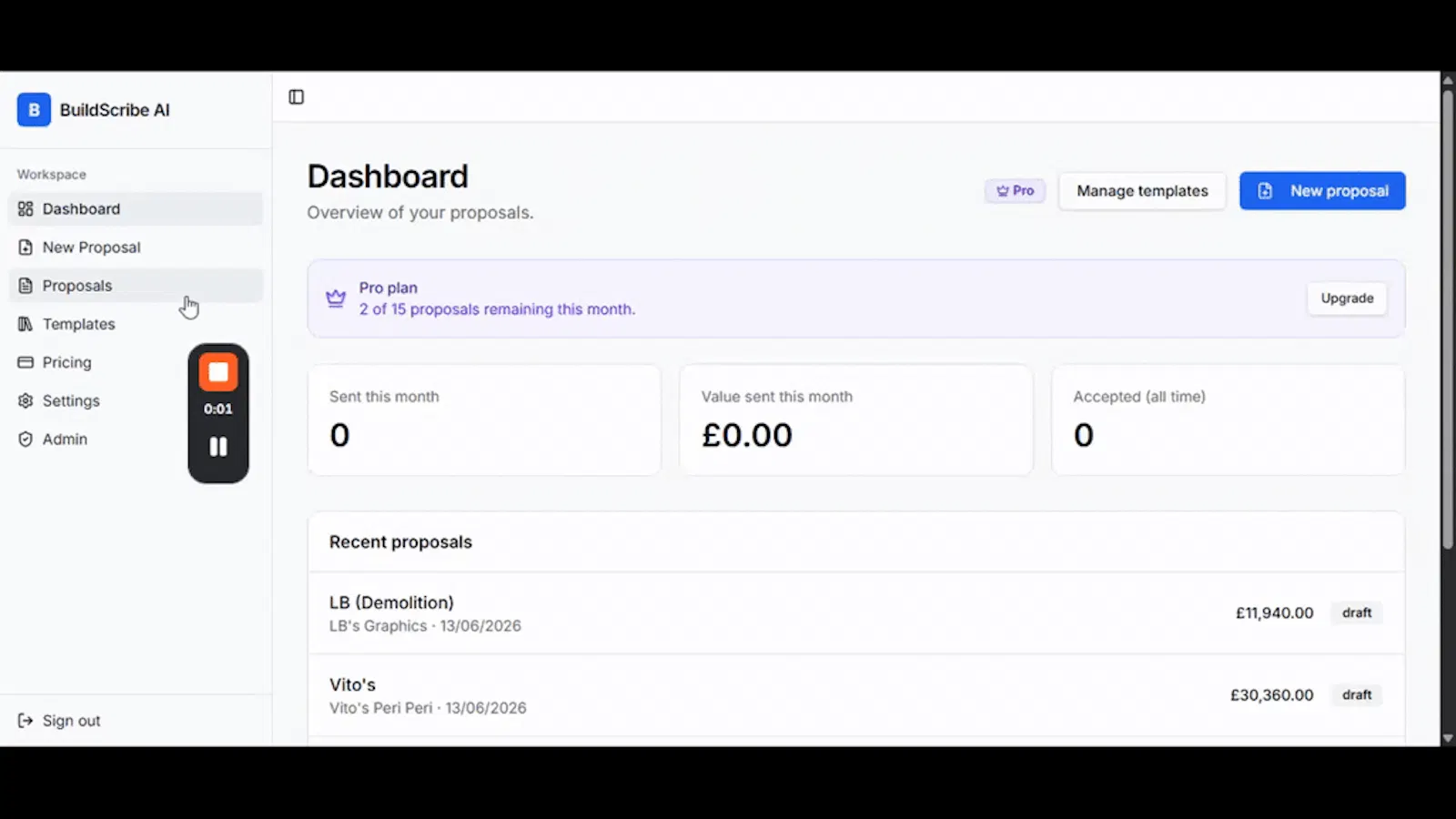This screenshot has height=819, width=1456.
Task: Stop the screen recording
Action: point(218,372)
